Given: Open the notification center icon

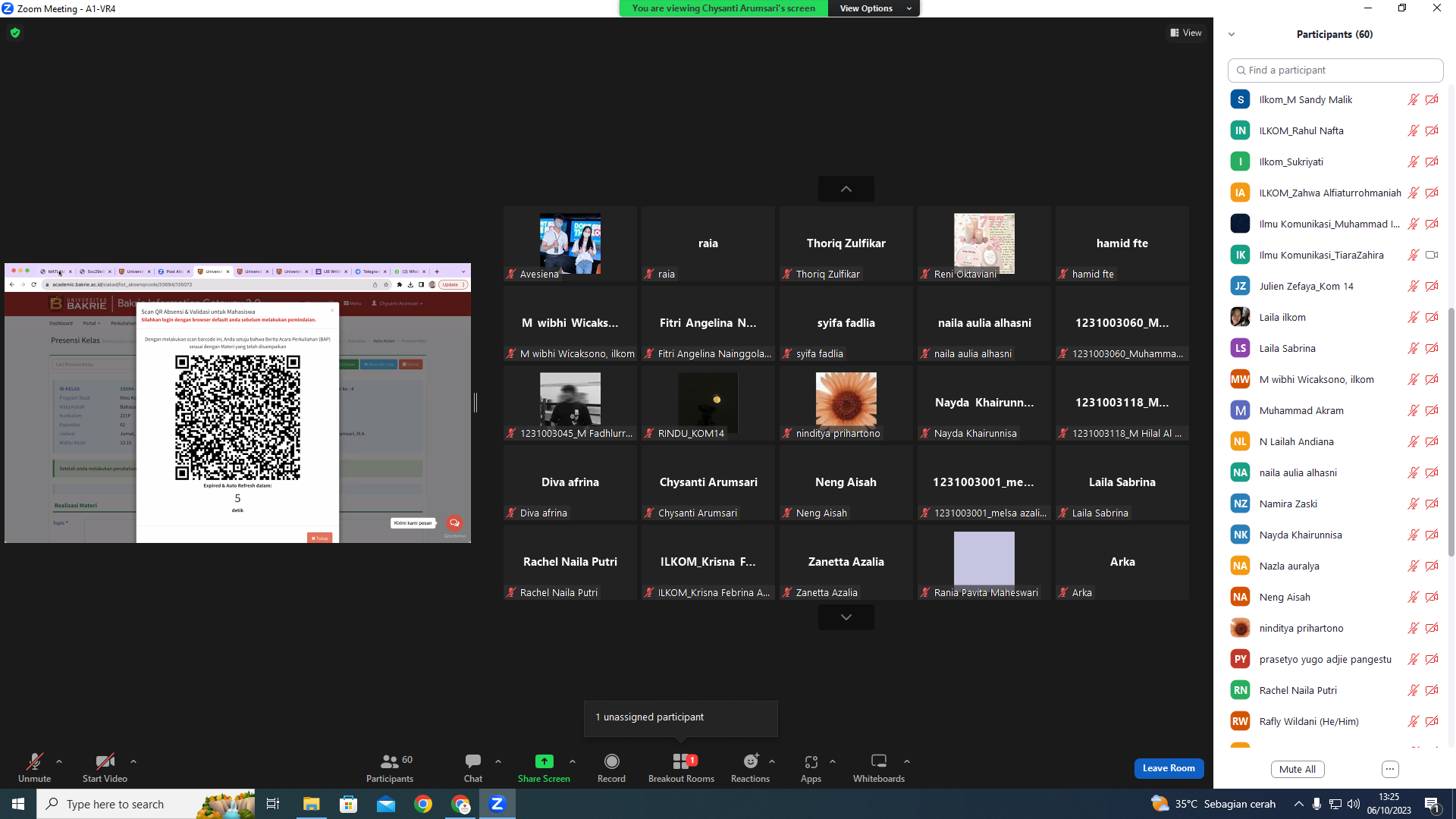Looking at the screenshot, I should pyautogui.click(x=1432, y=804).
